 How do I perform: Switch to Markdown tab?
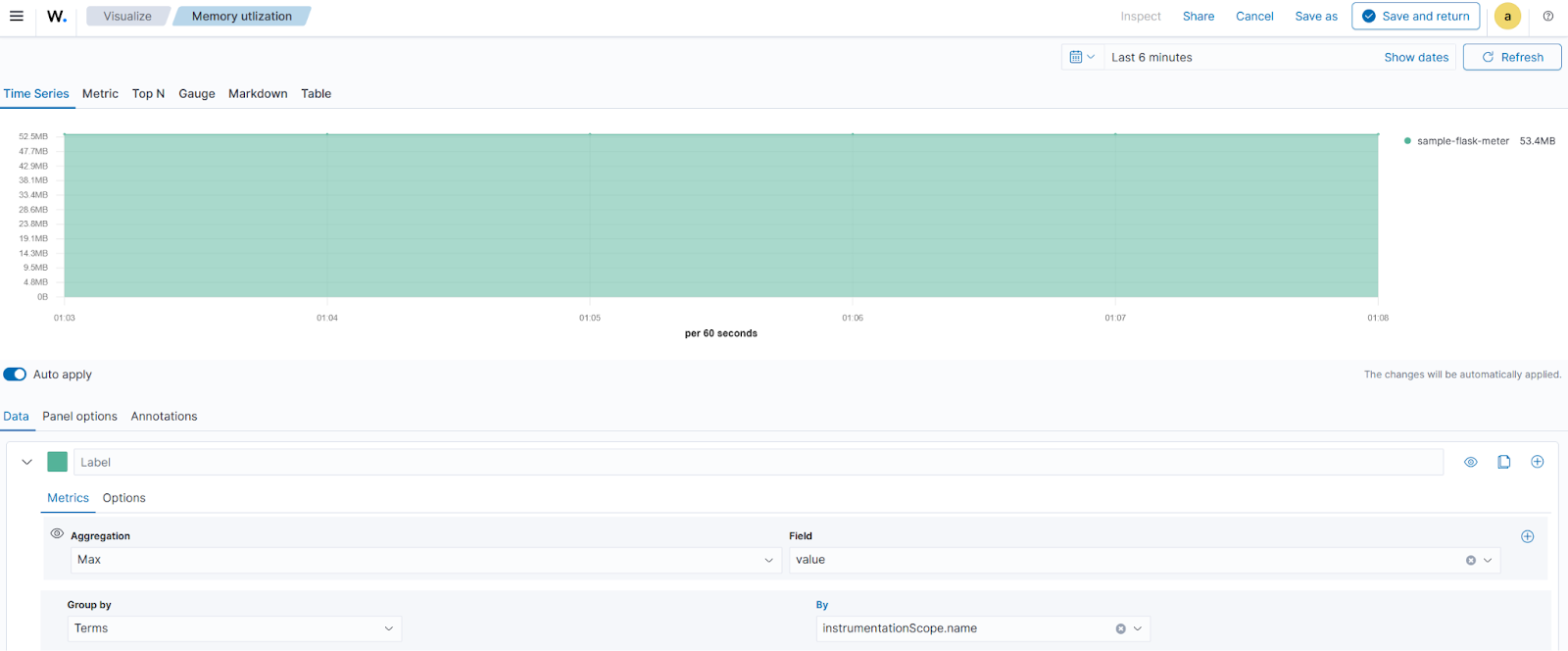(258, 94)
